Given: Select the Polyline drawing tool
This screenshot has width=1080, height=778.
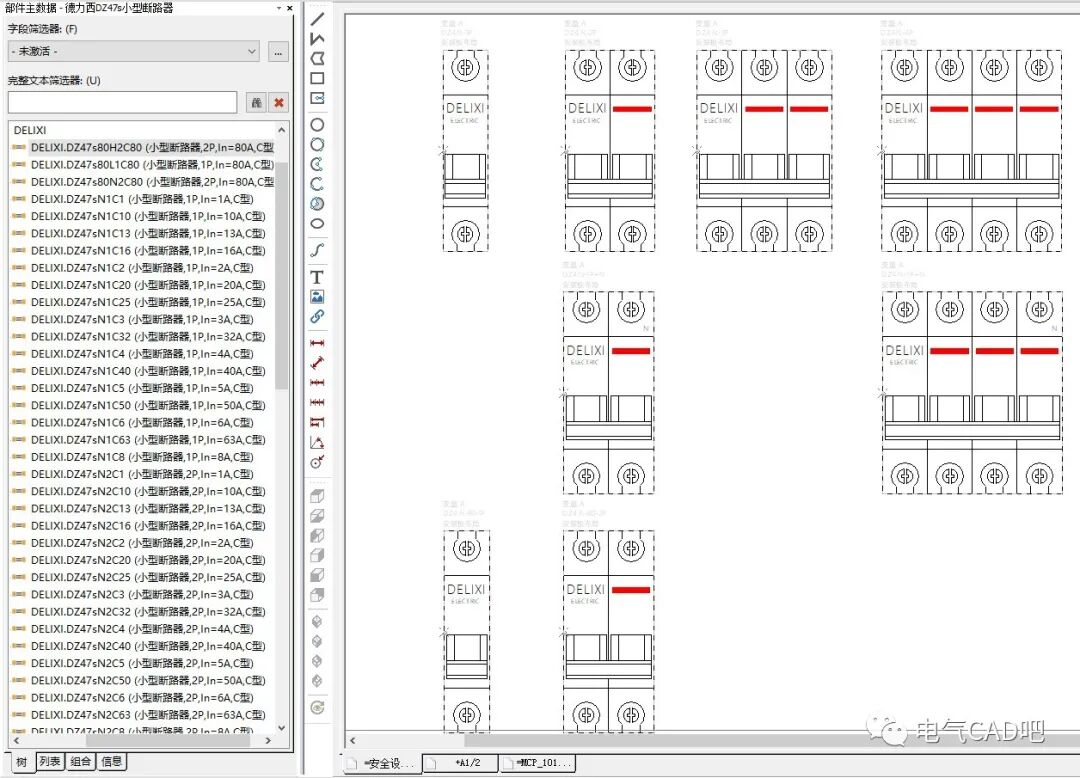Looking at the screenshot, I should click(317, 39).
